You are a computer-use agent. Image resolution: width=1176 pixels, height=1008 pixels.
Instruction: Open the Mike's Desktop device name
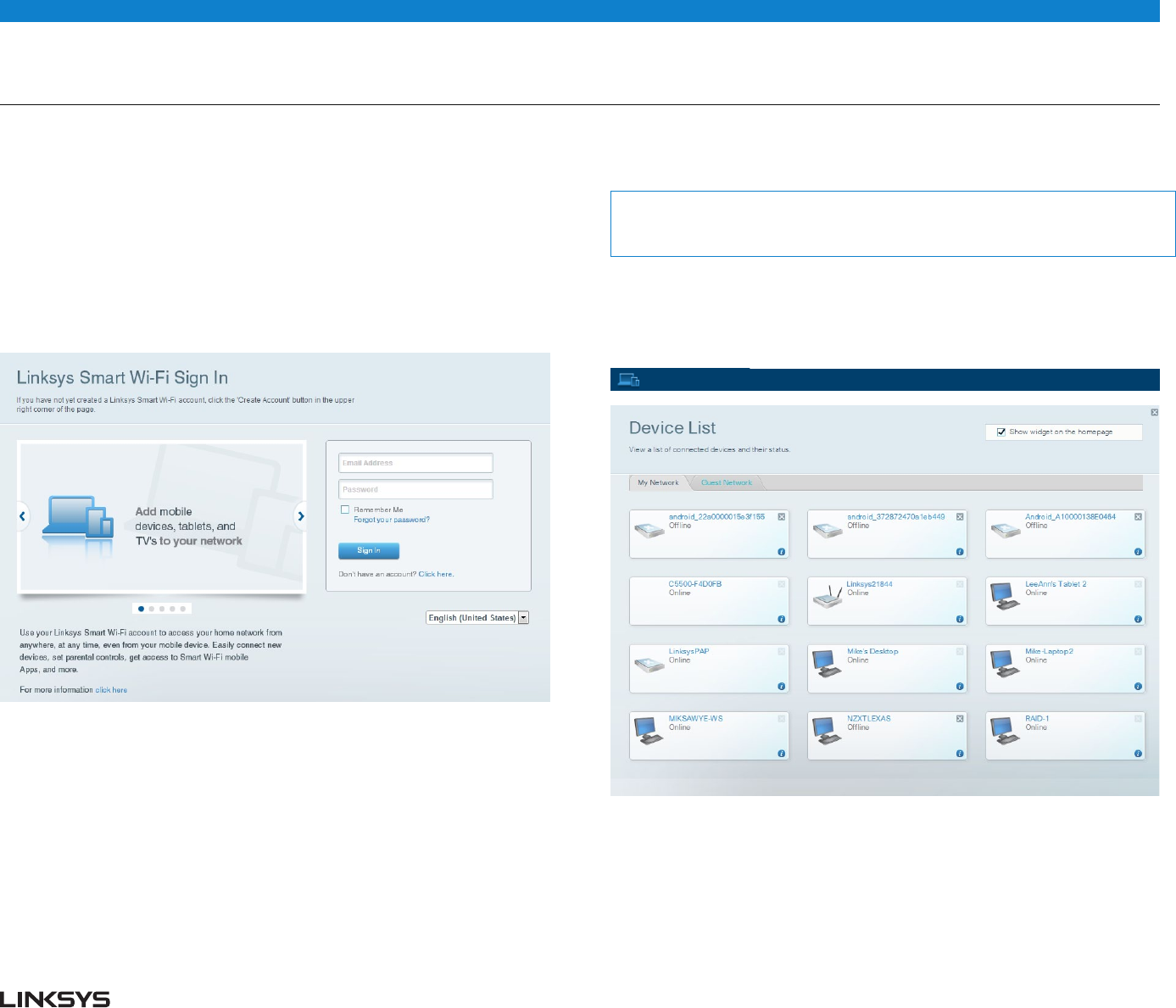(x=872, y=651)
